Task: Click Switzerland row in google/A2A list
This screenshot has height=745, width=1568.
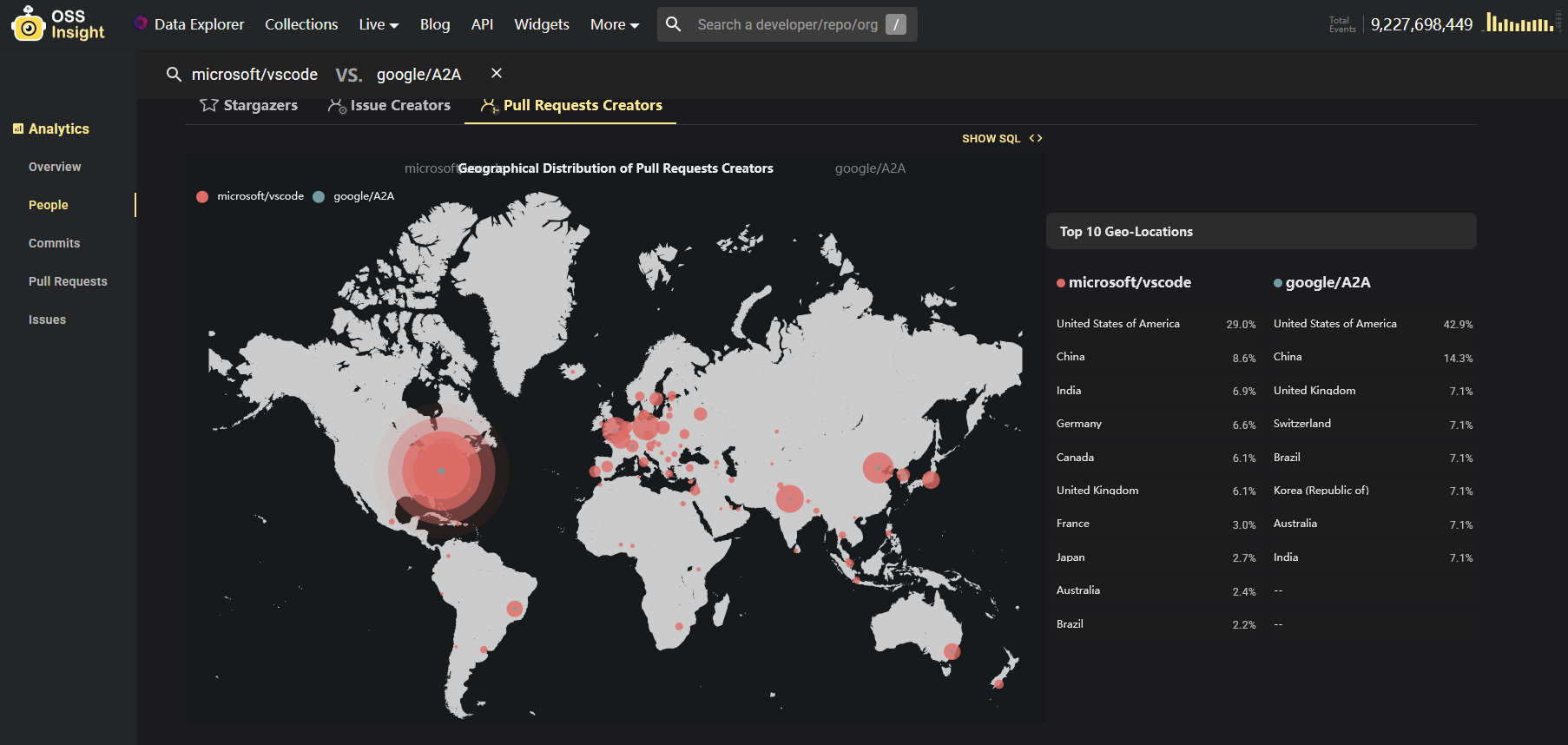Action: [x=1373, y=424]
